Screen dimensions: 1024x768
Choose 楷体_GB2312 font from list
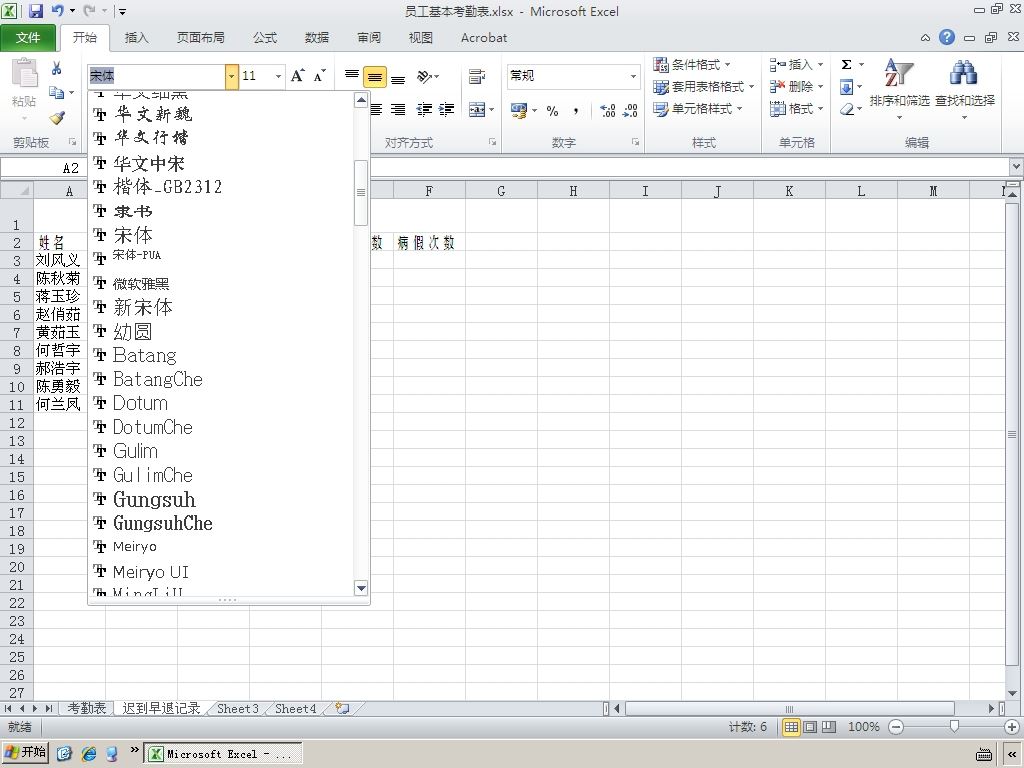pyautogui.click(x=221, y=187)
